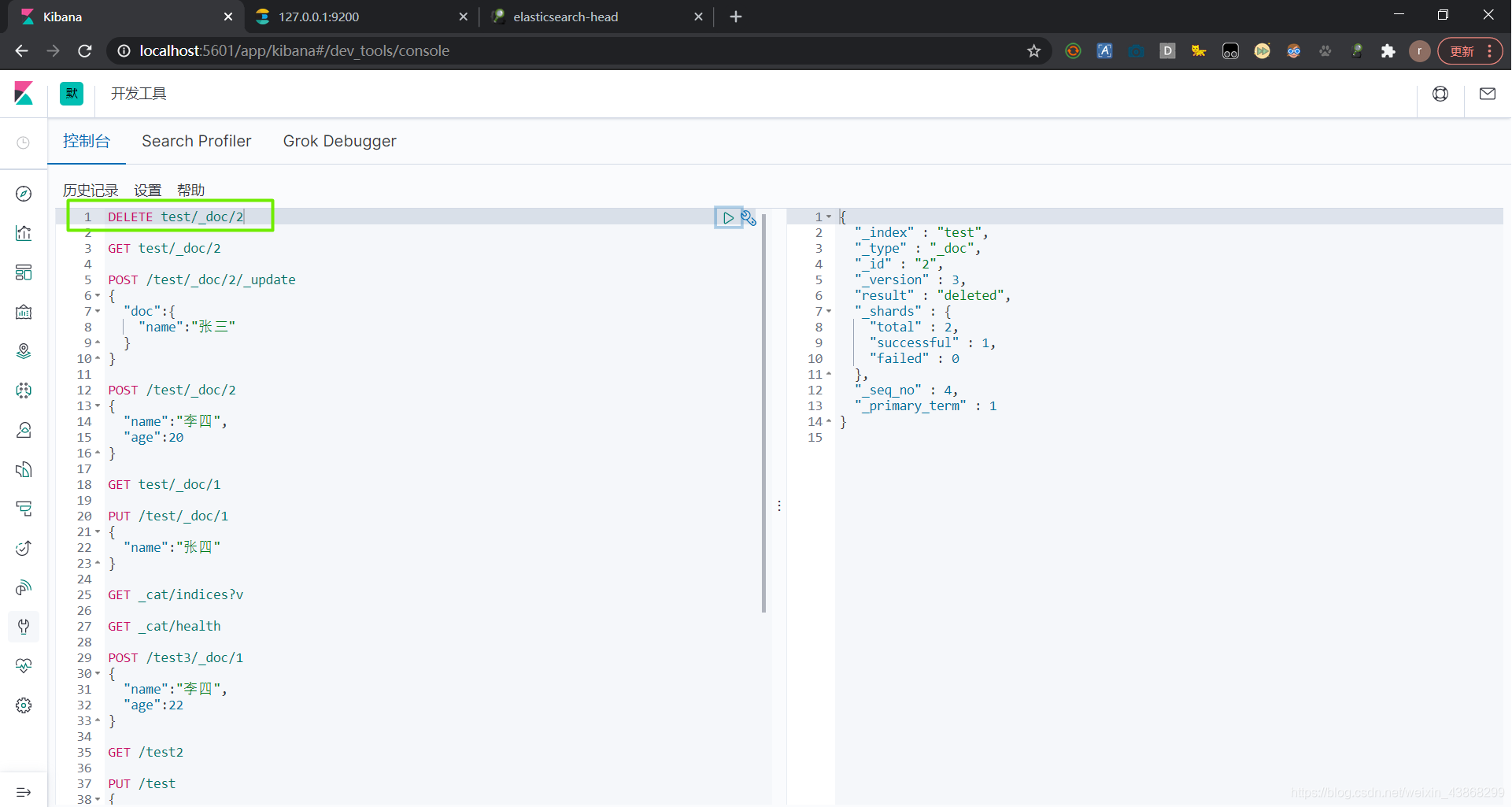The width and height of the screenshot is (1512, 807).
Task: Reload the browser page
Action: point(85,51)
